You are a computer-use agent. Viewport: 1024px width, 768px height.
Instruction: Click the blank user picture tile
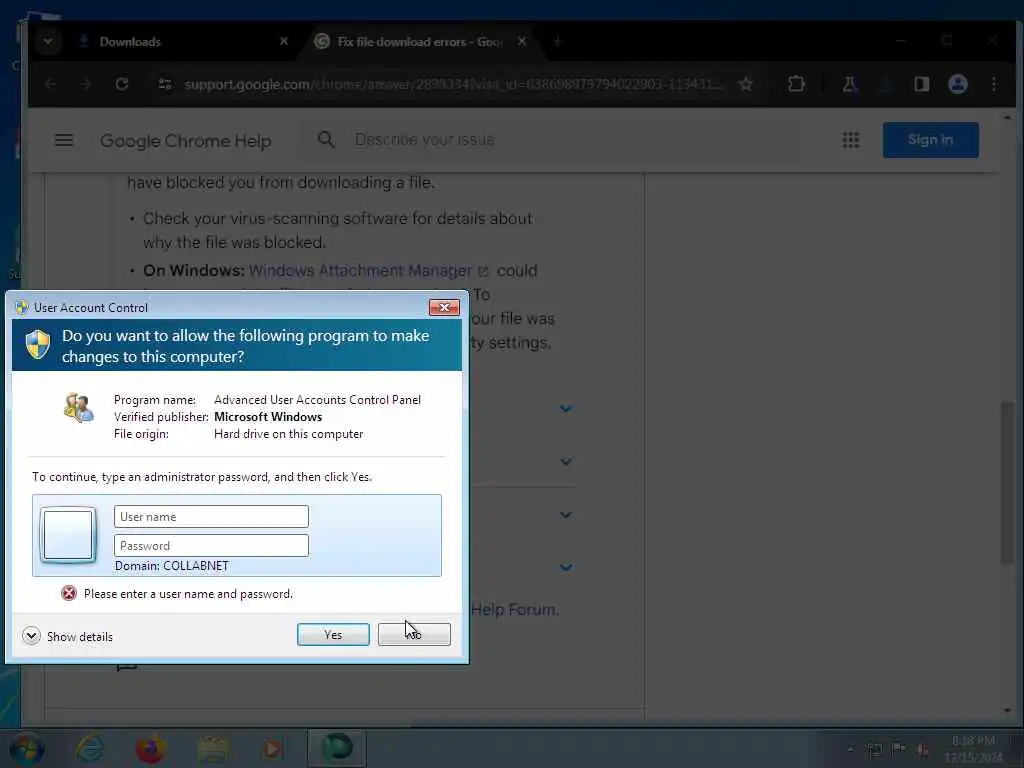tap(68, 536)
